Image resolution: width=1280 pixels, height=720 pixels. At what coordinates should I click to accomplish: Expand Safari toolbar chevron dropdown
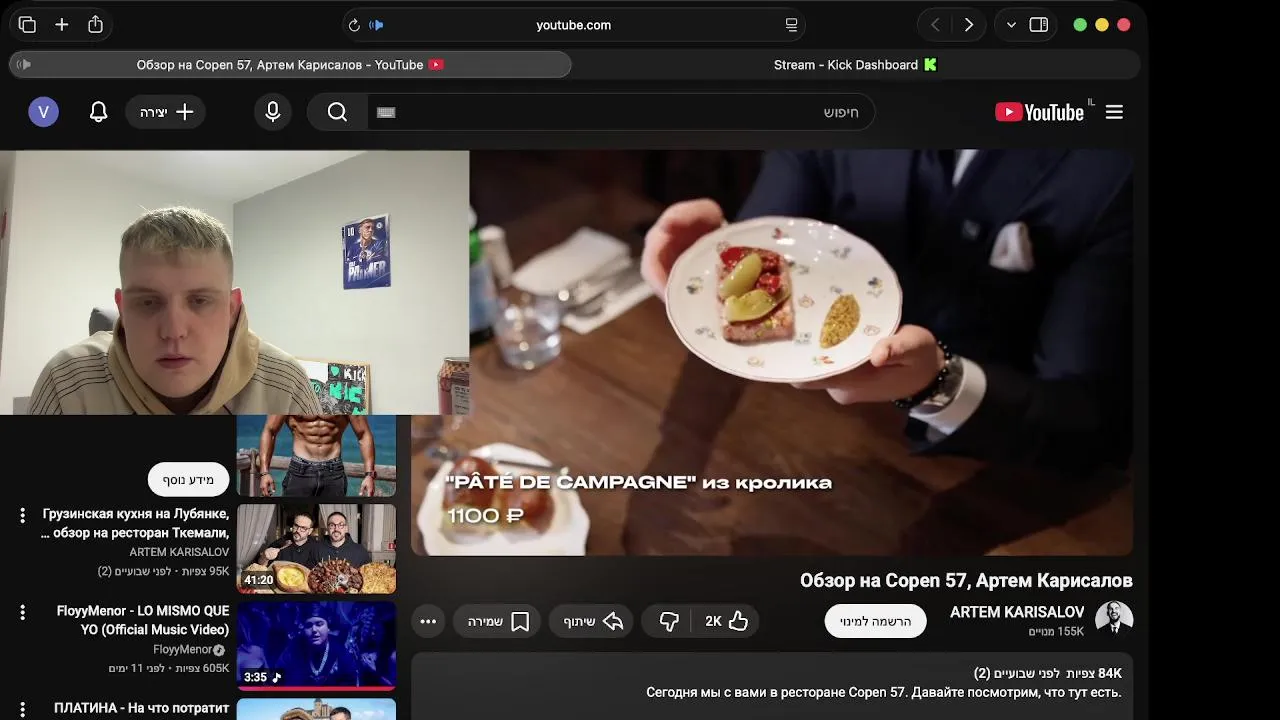(1011, 25)
